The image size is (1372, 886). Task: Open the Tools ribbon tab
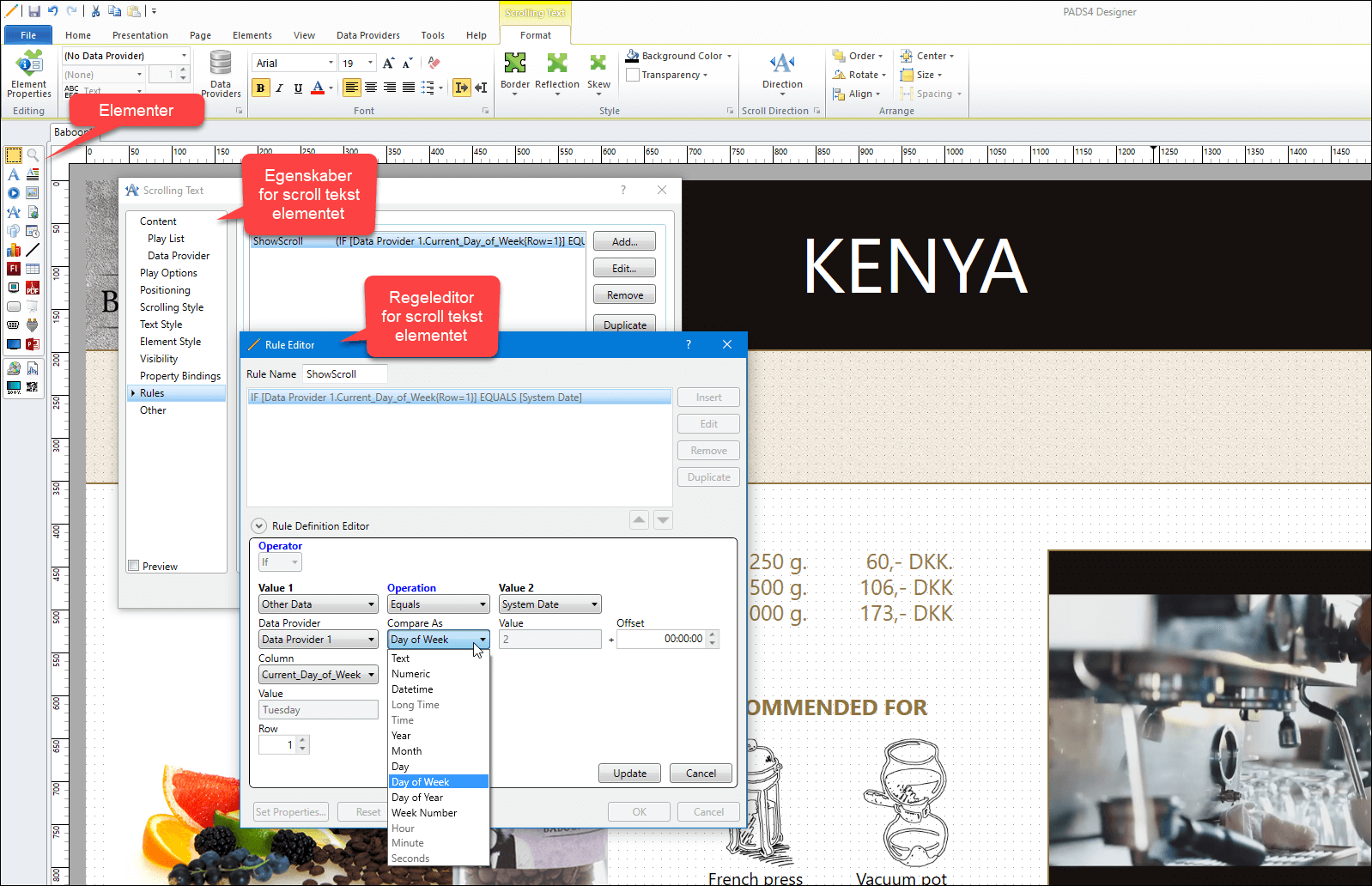433,35
